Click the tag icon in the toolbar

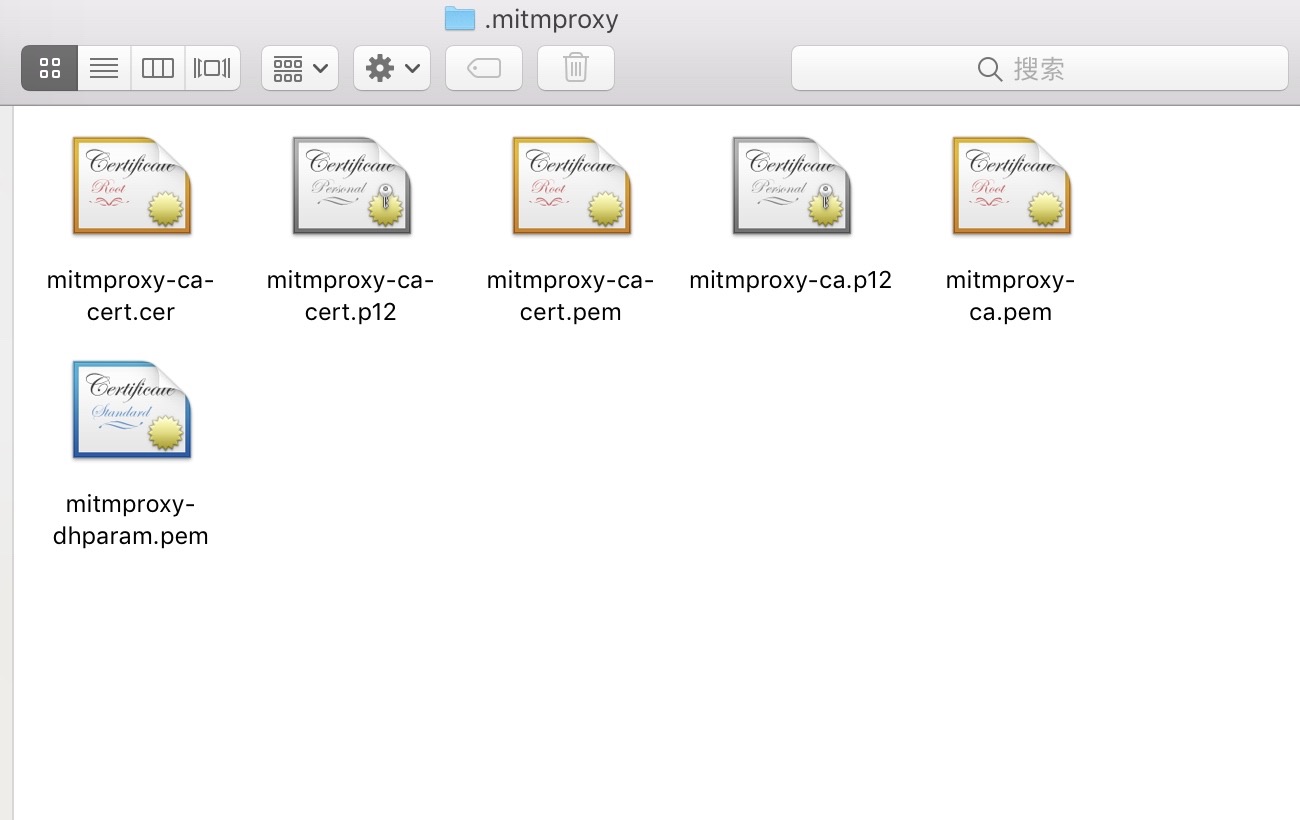tap(483, 67)
